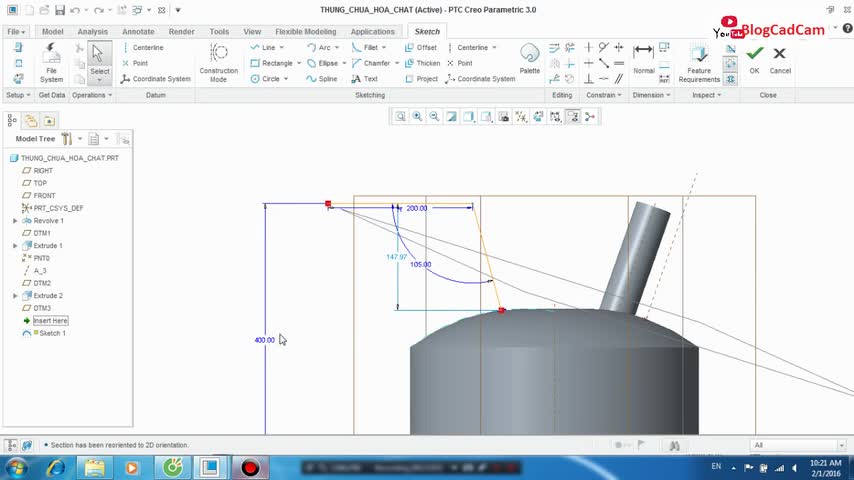Select the Spline tool

324,79
